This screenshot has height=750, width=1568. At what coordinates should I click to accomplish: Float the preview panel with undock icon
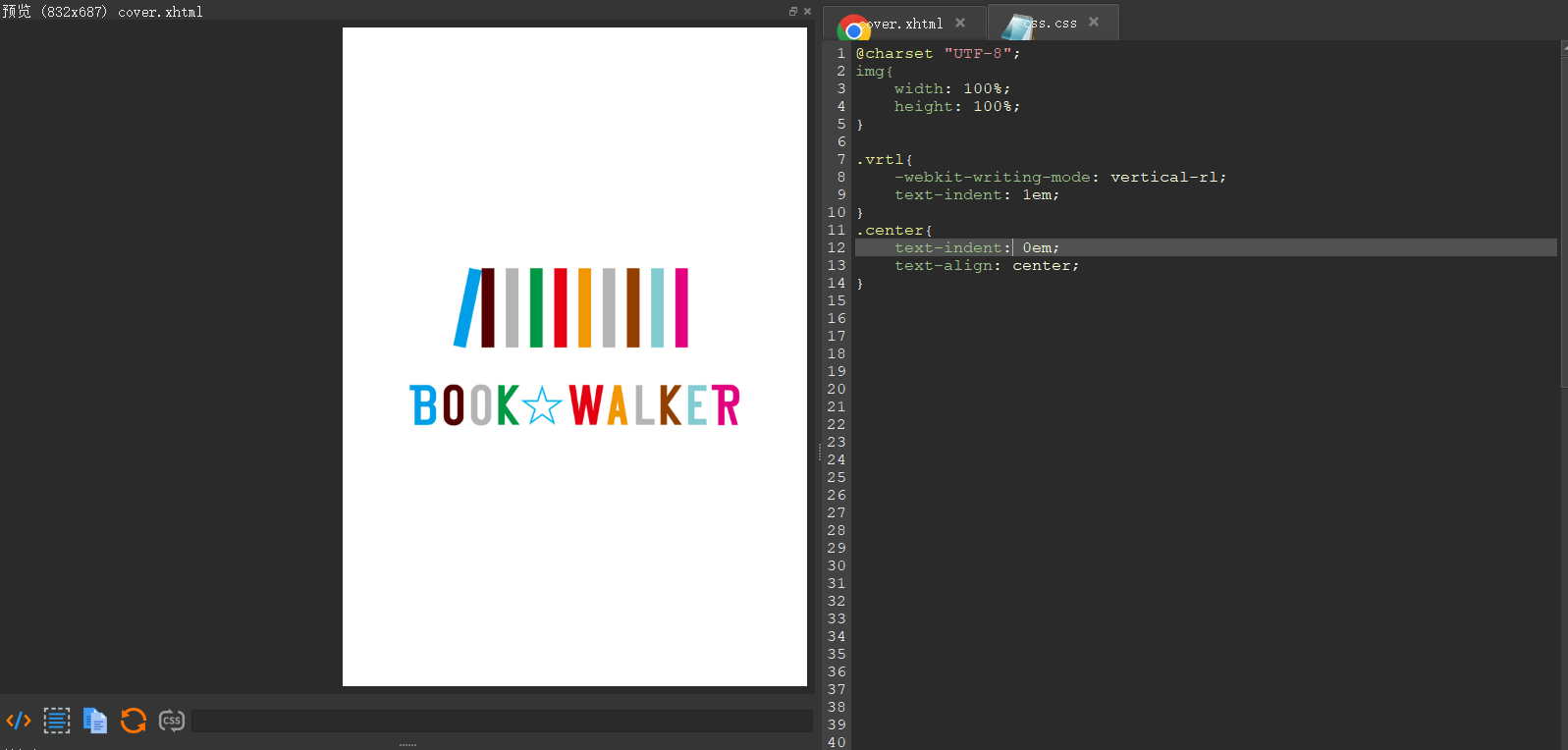tap(793, 12)
